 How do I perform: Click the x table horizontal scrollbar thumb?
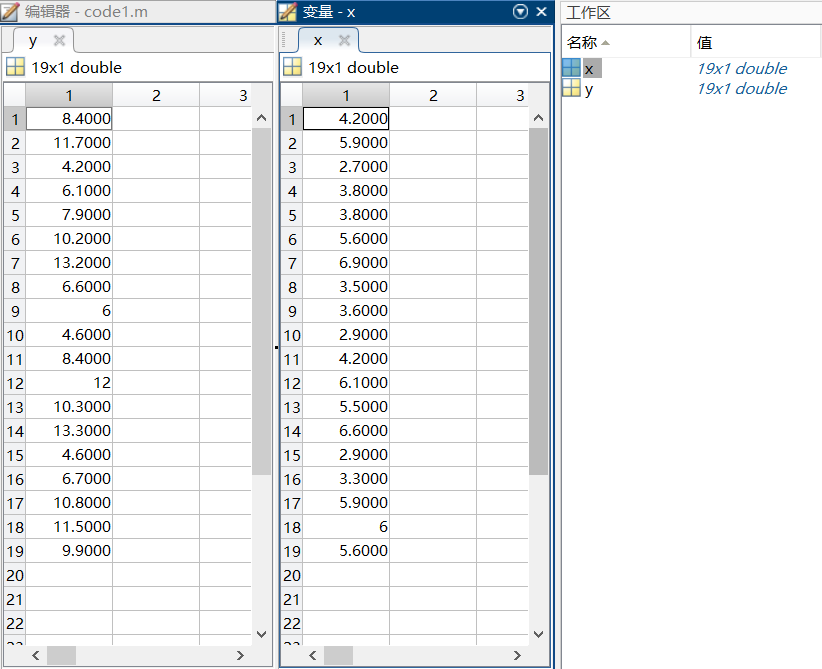pos(338,655)
